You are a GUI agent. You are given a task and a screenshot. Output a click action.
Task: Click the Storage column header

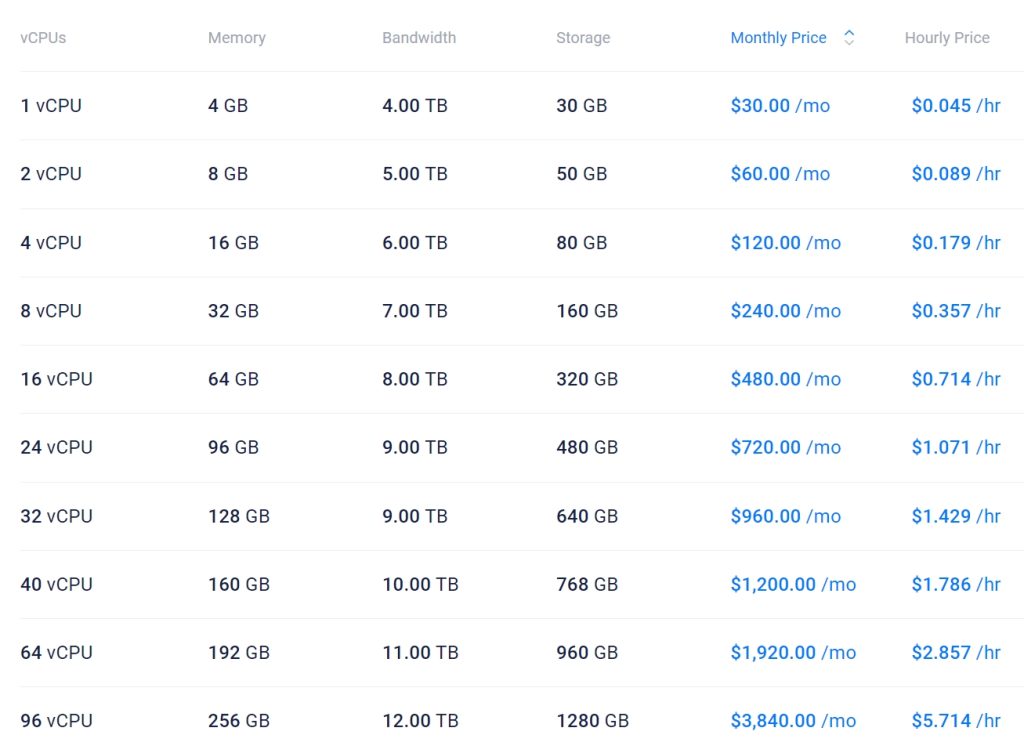pyautogui.click(x=583, y=38)
